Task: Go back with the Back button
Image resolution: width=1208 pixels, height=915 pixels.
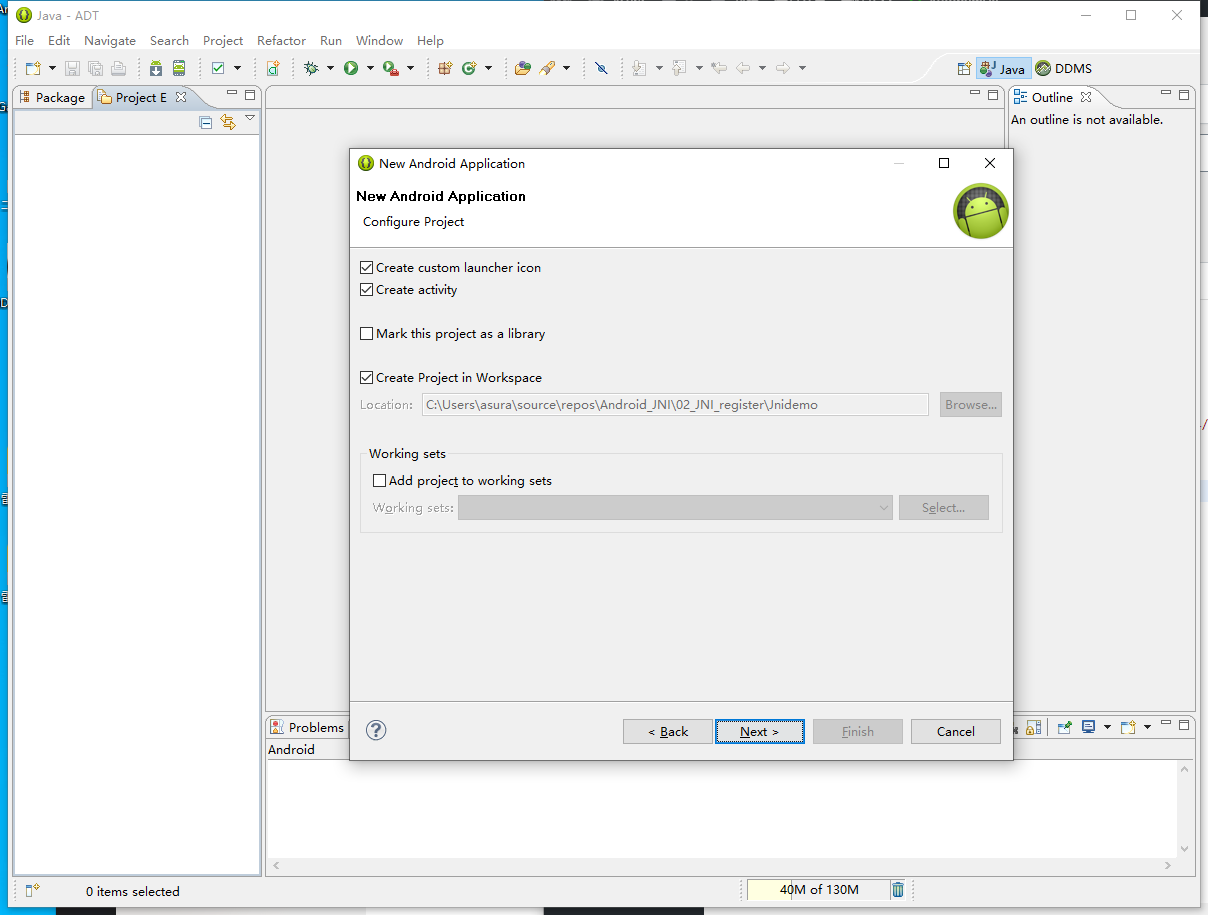Action: pos(667,732)
